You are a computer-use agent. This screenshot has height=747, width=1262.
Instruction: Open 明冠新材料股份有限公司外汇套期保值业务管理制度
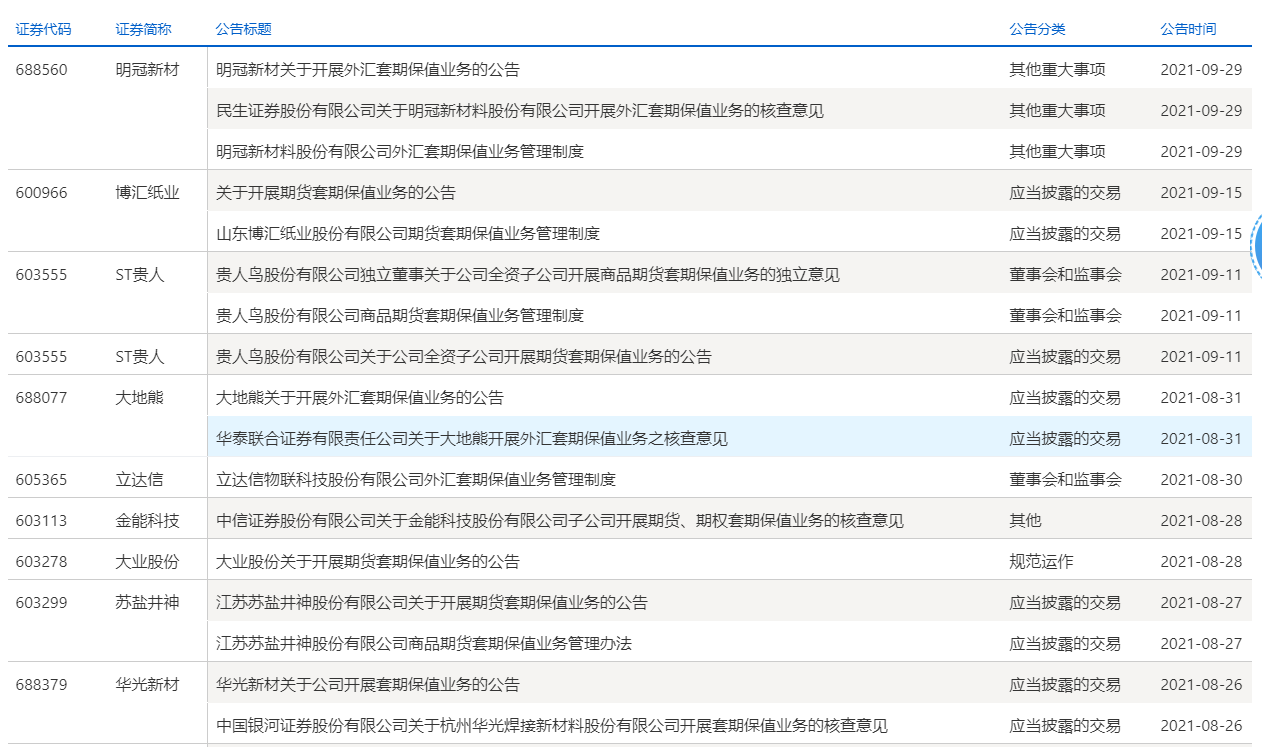[x=400, y=152]
